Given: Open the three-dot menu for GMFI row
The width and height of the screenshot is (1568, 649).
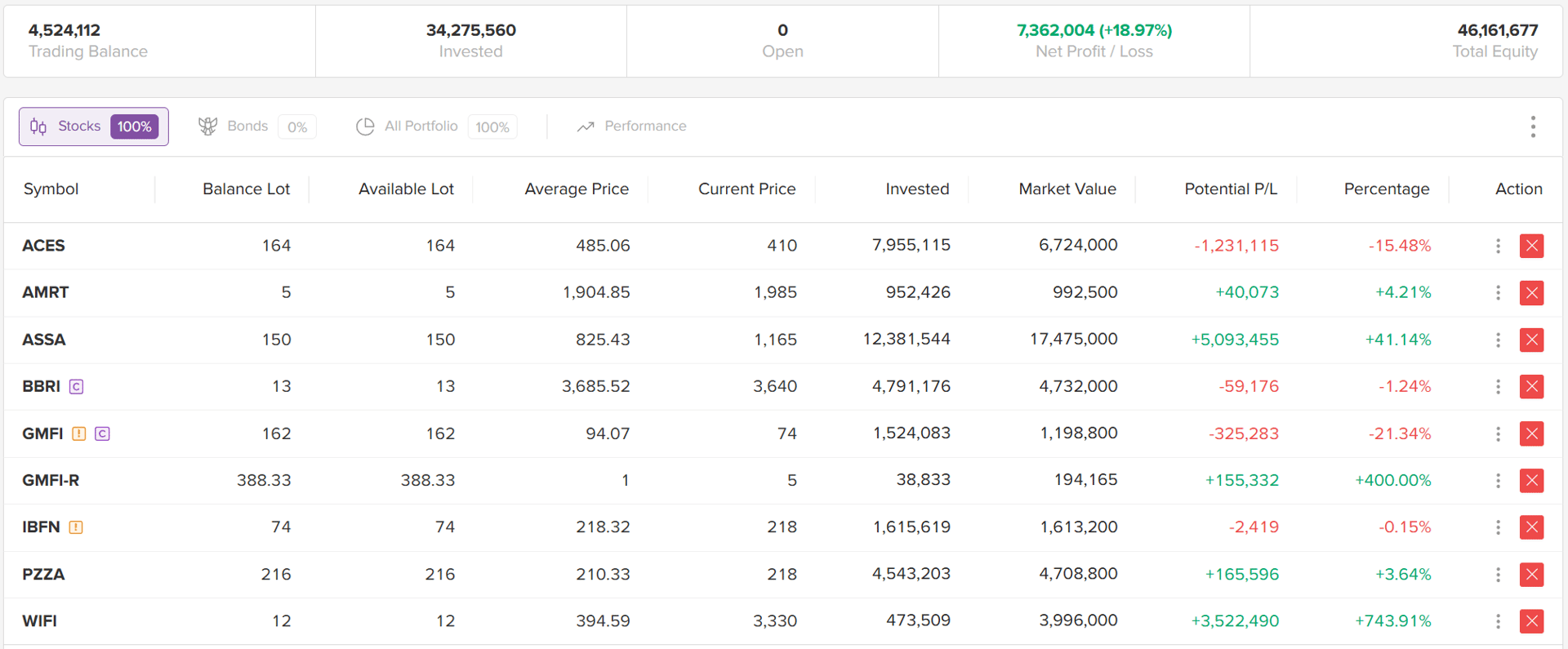Looking at the screenshot, I should pos(1498,433).
